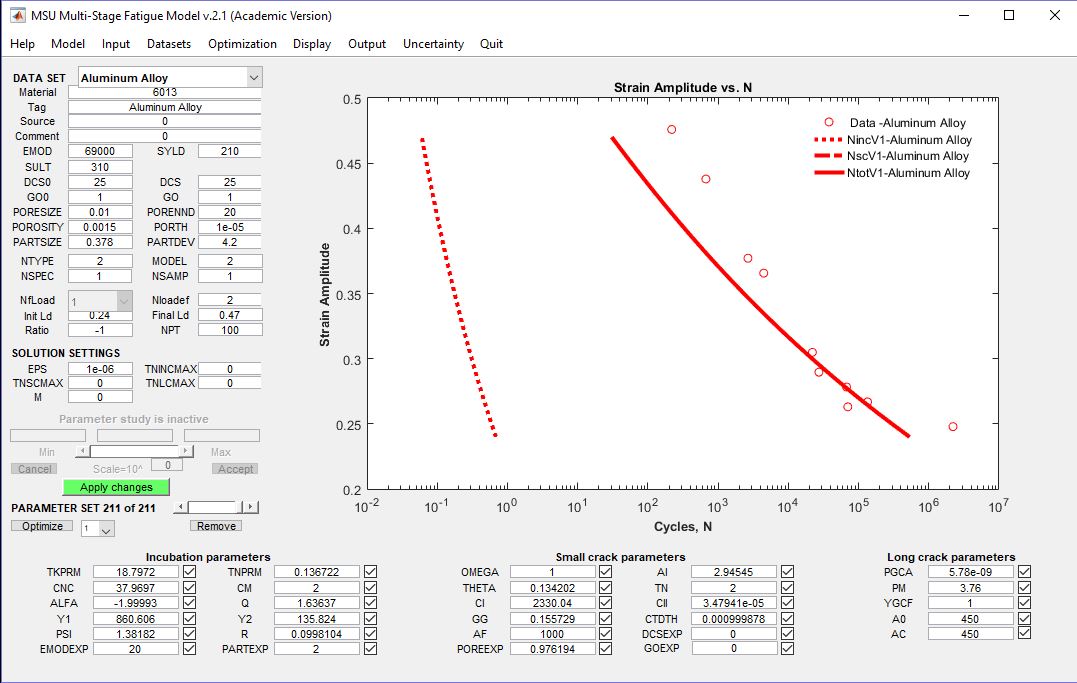
Task: Click the EMOD input field
Action: 100,151
